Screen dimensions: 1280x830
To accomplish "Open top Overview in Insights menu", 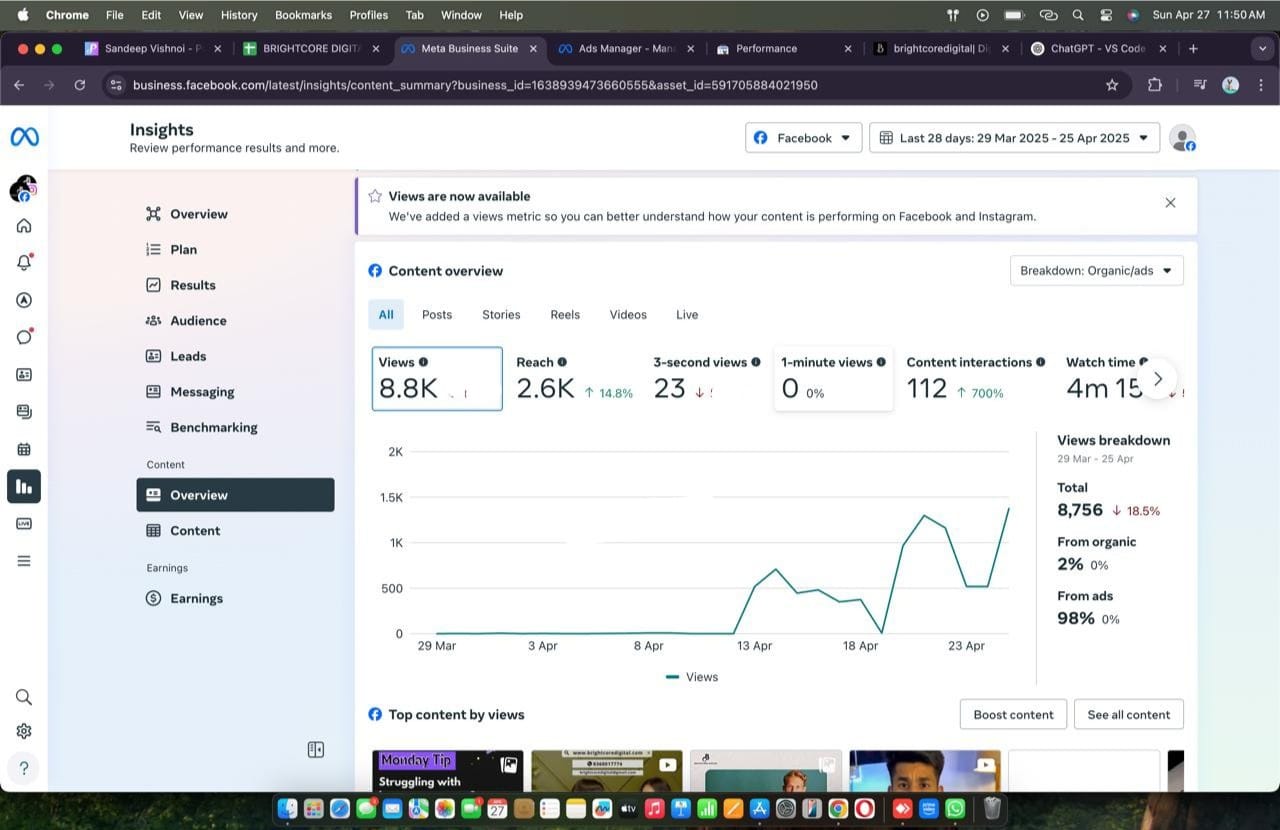I will coord(198,214).
